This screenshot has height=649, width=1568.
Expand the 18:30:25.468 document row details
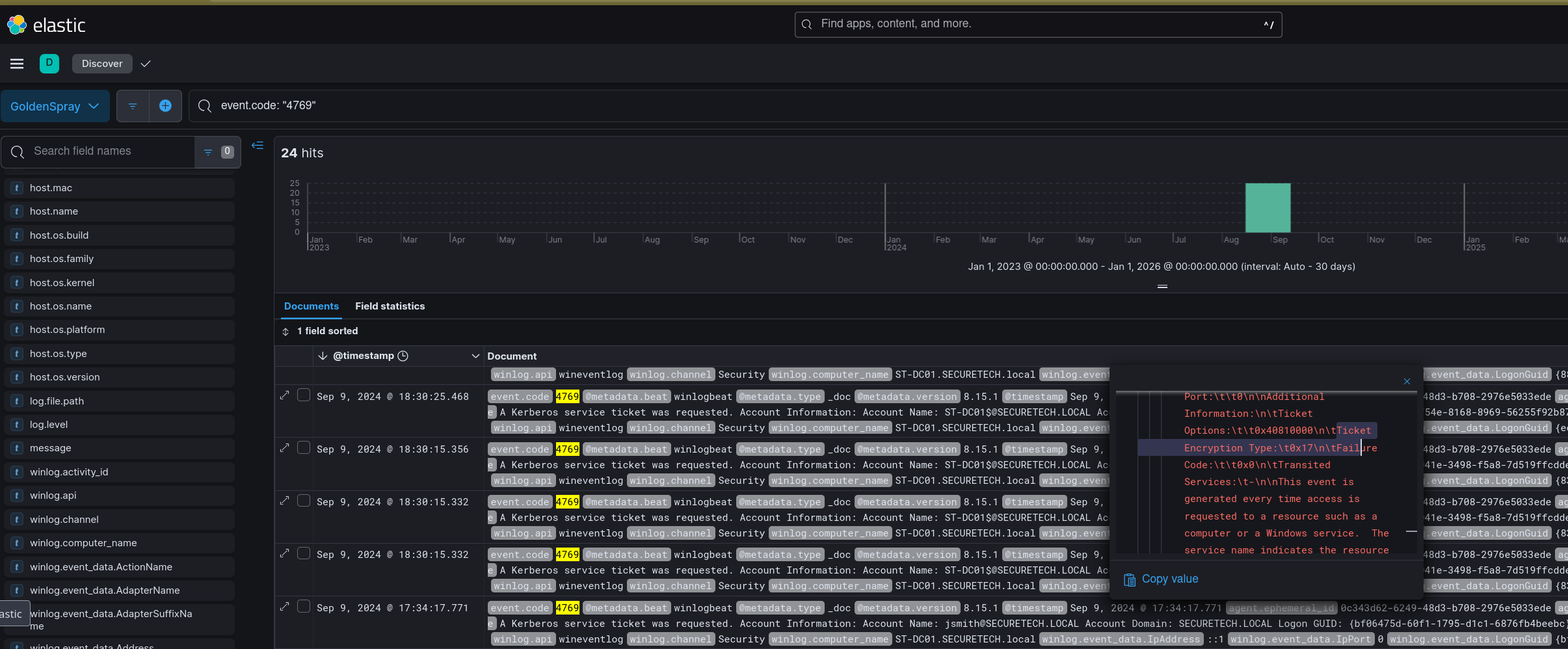coord(284,395)
